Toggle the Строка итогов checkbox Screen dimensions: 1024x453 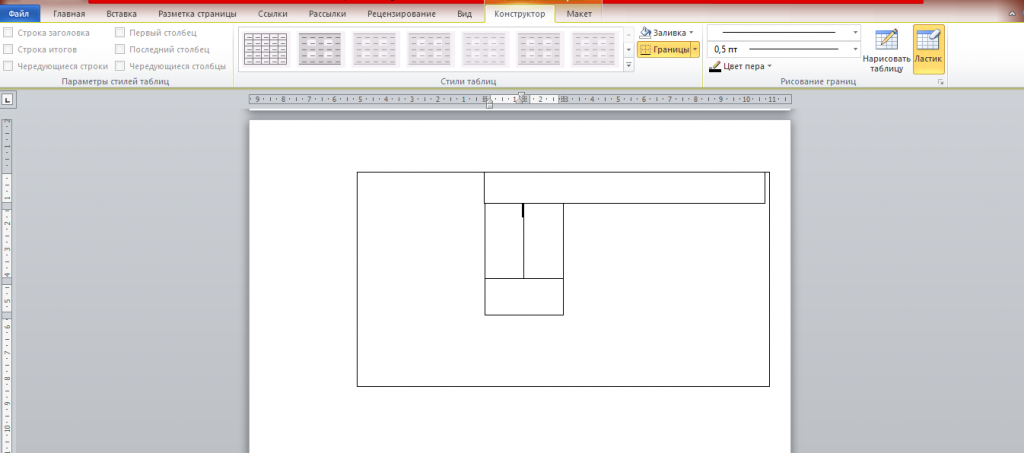[8, 49]
